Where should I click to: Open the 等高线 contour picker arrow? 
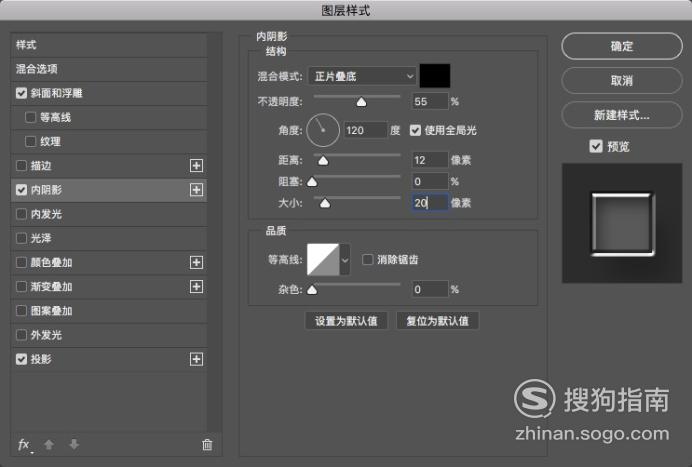(345, 260)
